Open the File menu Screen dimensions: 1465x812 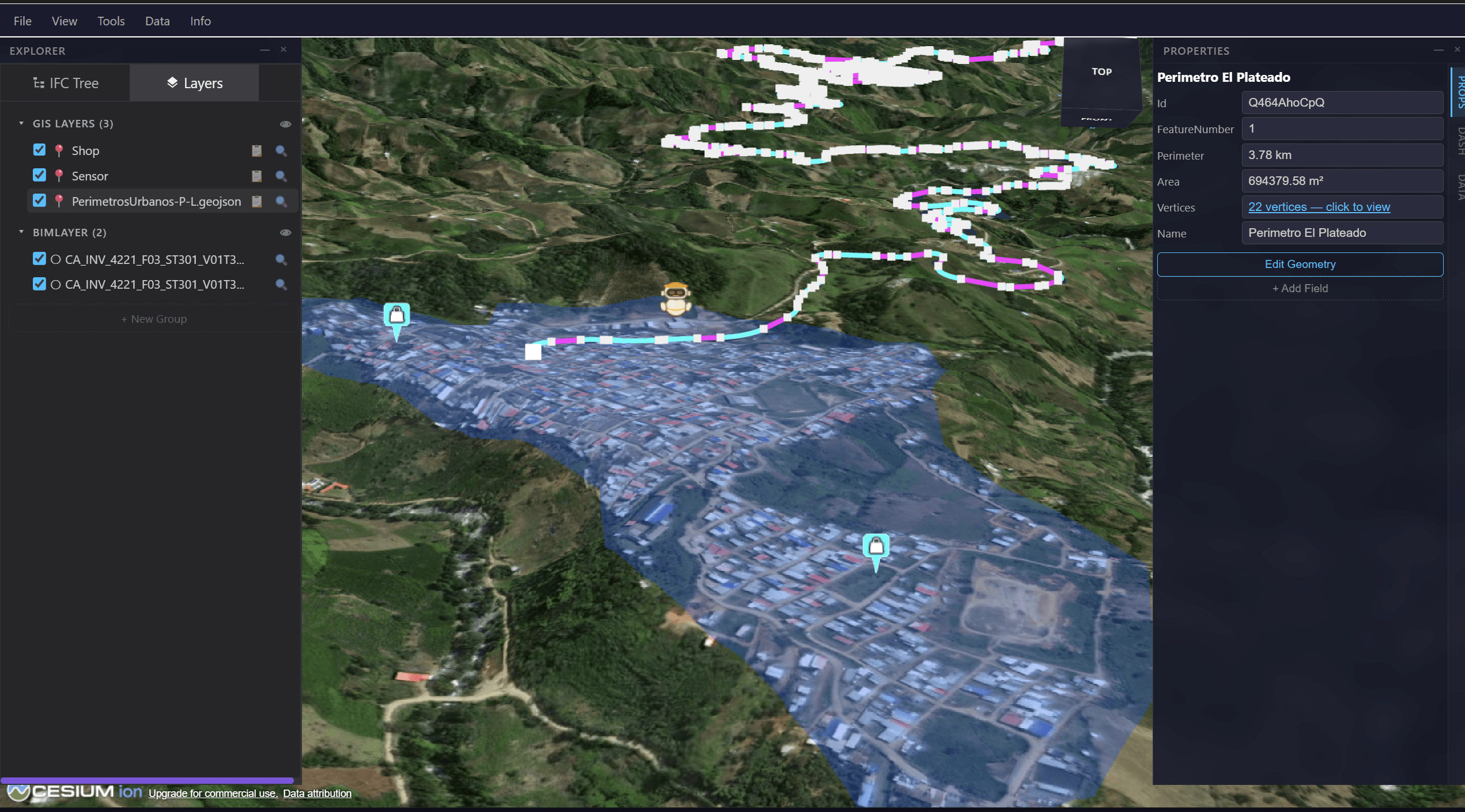tap(22, 21)
